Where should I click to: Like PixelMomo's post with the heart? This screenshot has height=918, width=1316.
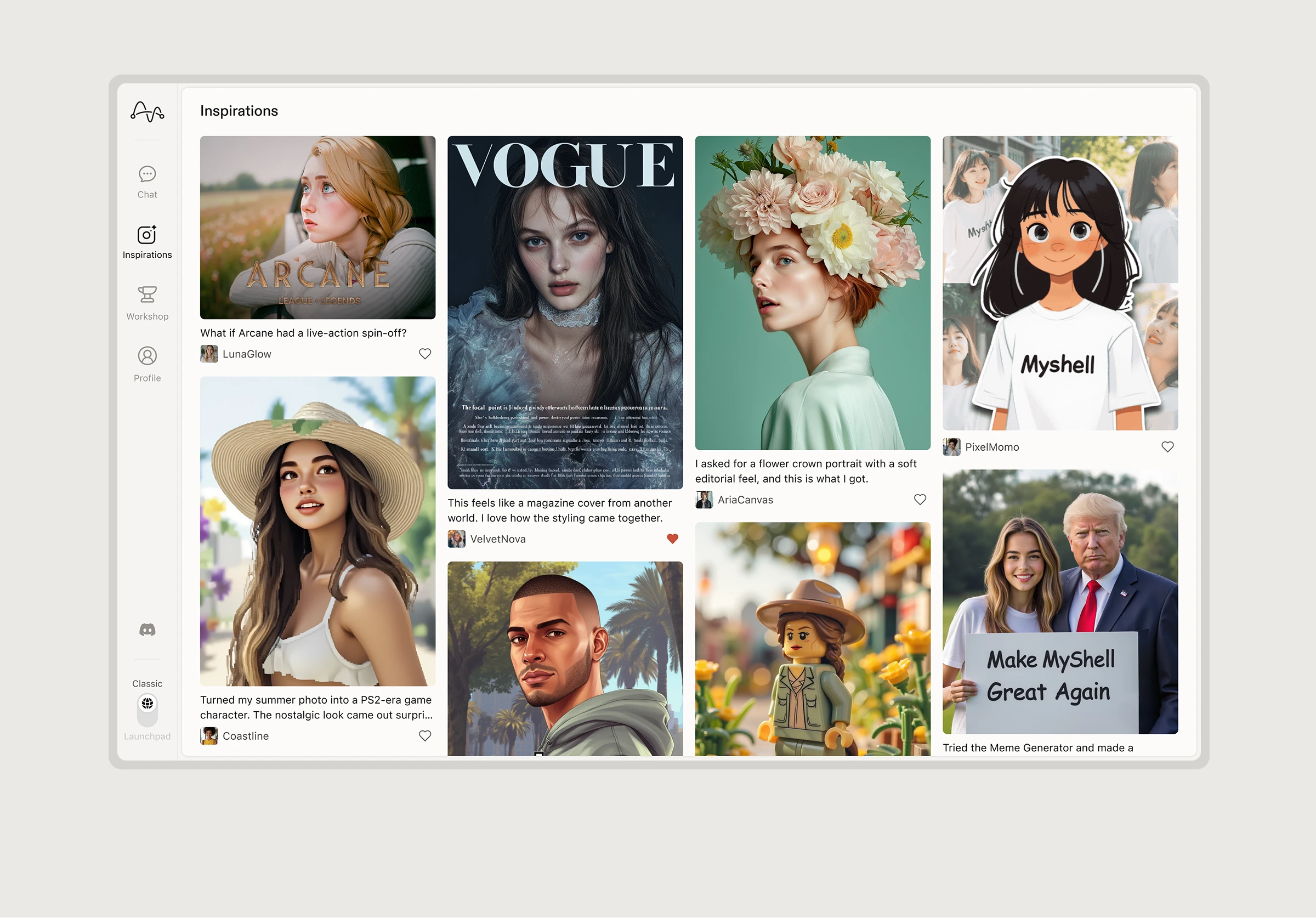(x=1167, y=447)
